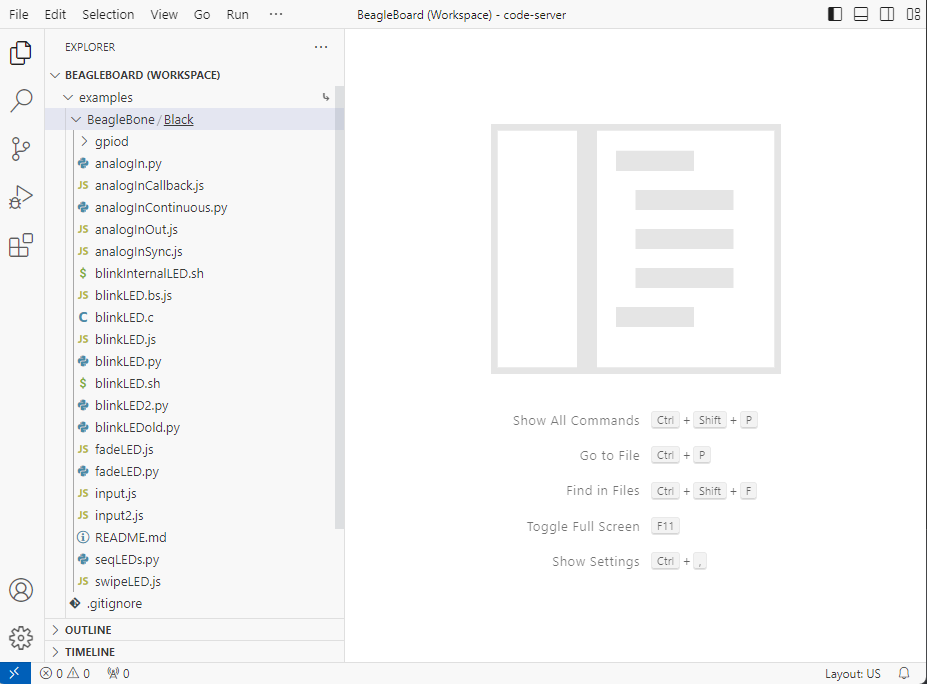This screenshot has width=927, height=684.
Task: Open the Source Control view
Action: pyautogui.click(x=21, y=148)
